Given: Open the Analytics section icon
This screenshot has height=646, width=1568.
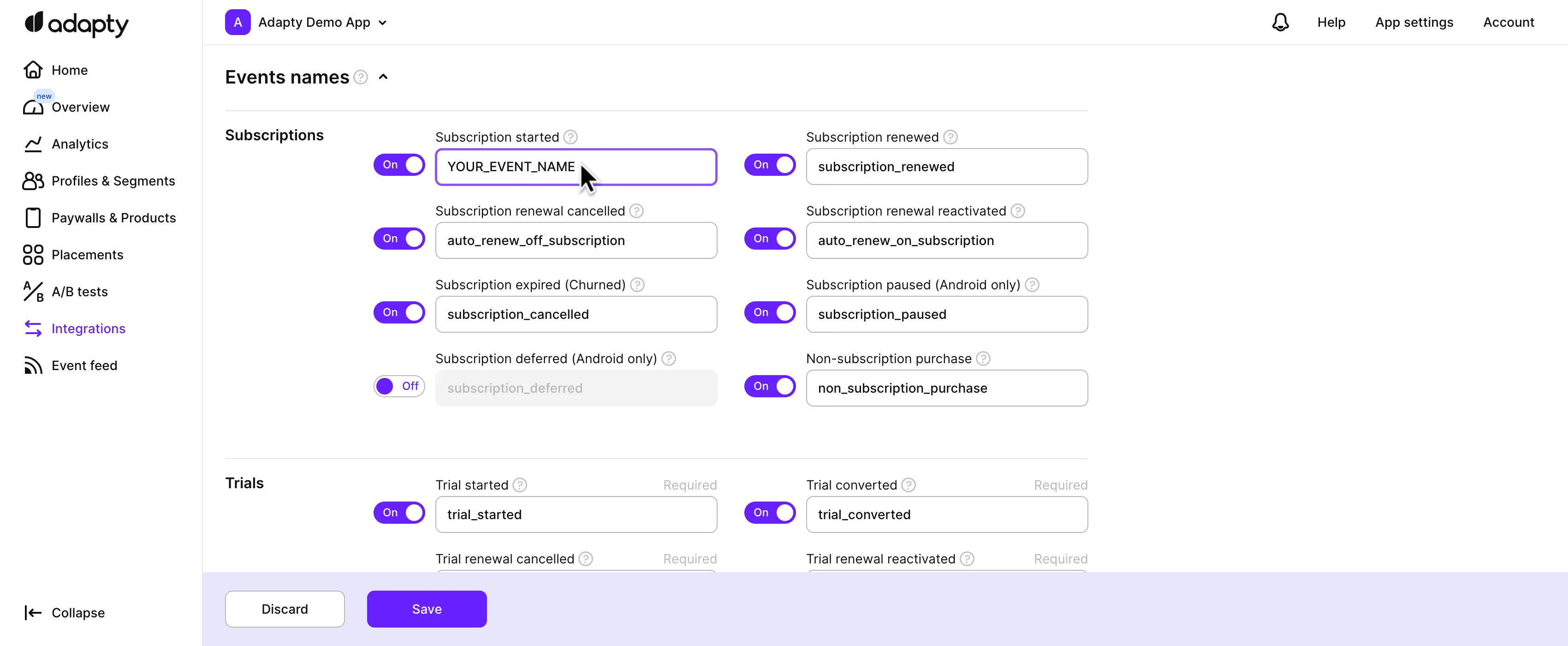Looking at the screenshot, I should pos(33,144).
